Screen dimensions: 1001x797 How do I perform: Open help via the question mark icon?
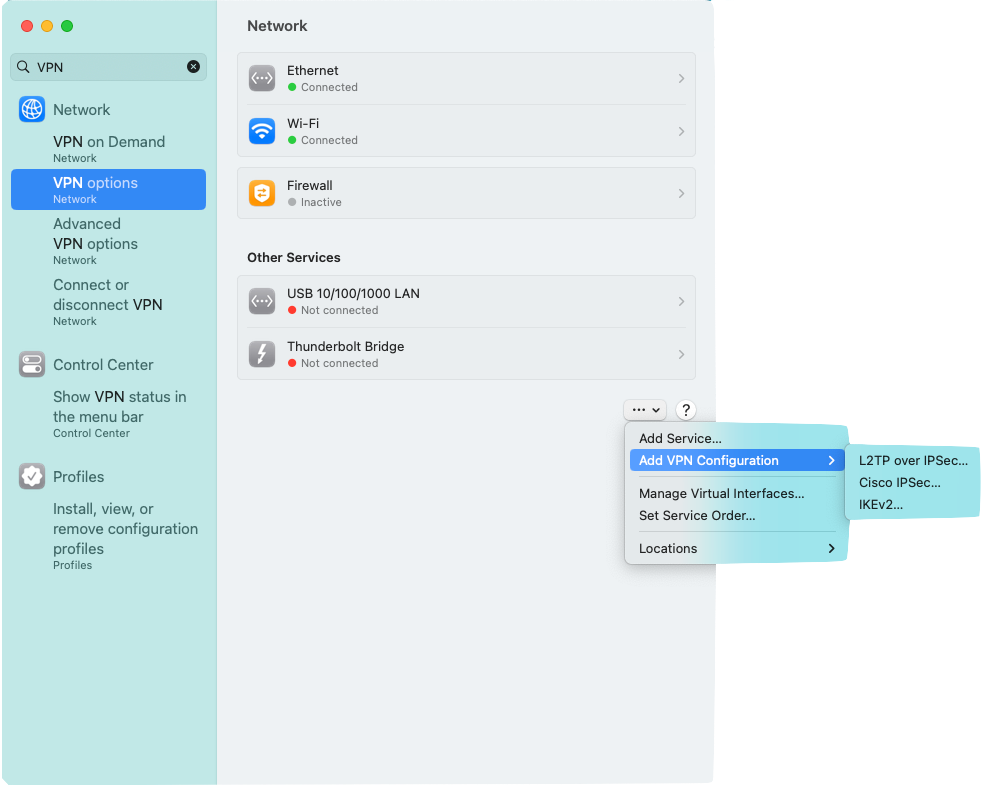pyautogui.click(x=685, y=409)
